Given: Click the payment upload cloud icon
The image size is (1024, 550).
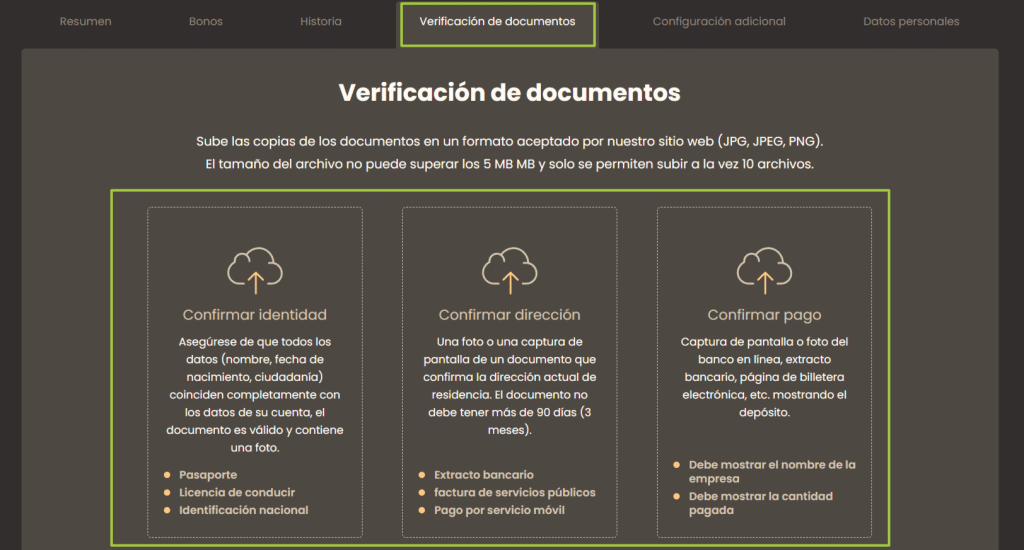Looking at the screenshot, I should (764, 269).
